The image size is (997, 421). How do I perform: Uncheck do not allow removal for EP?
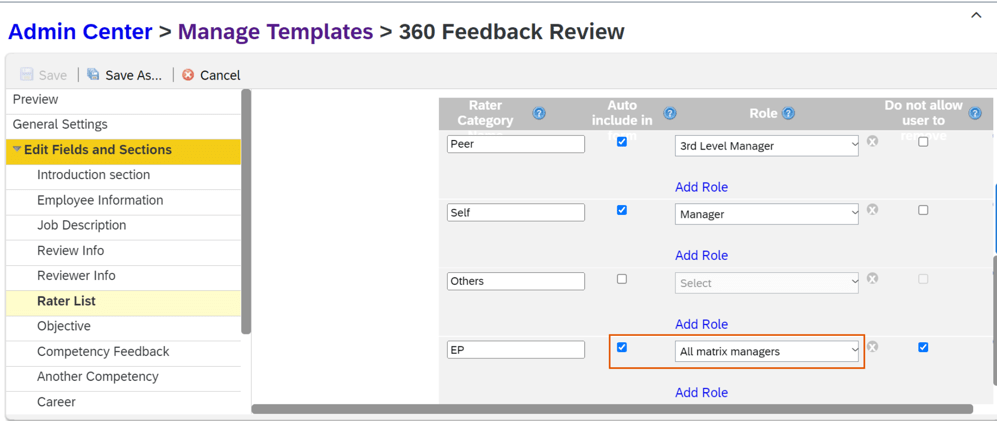click(923, 347)
